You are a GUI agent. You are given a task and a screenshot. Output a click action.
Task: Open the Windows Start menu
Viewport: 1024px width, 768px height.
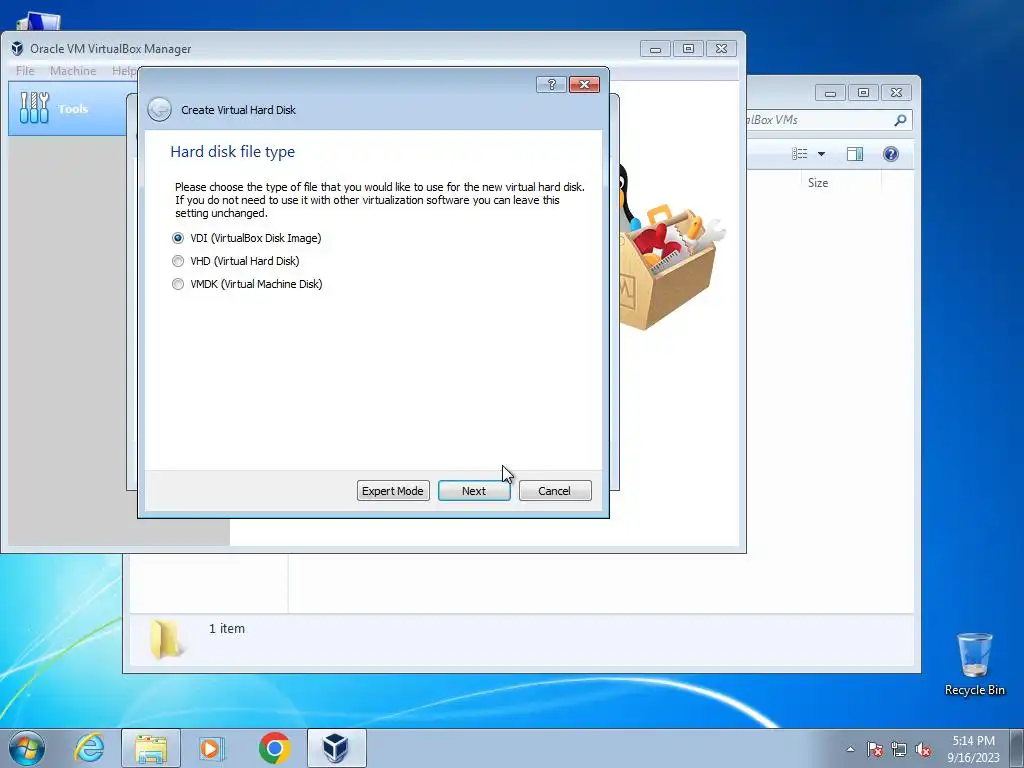point(27,748)
